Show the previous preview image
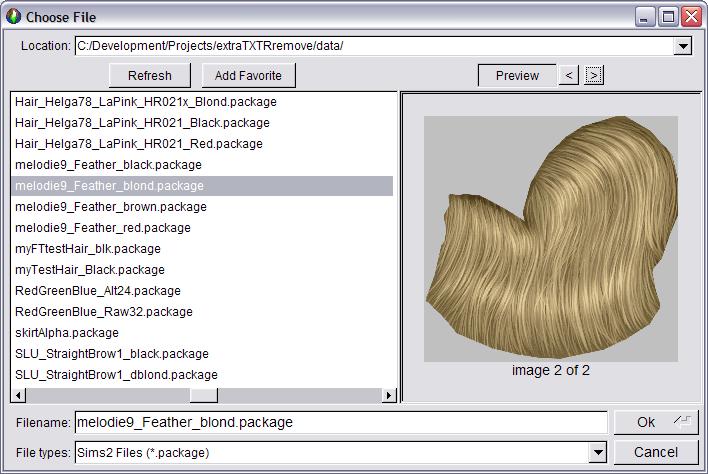This screenshot has height=474, width=708. click(x=568, y=75)
